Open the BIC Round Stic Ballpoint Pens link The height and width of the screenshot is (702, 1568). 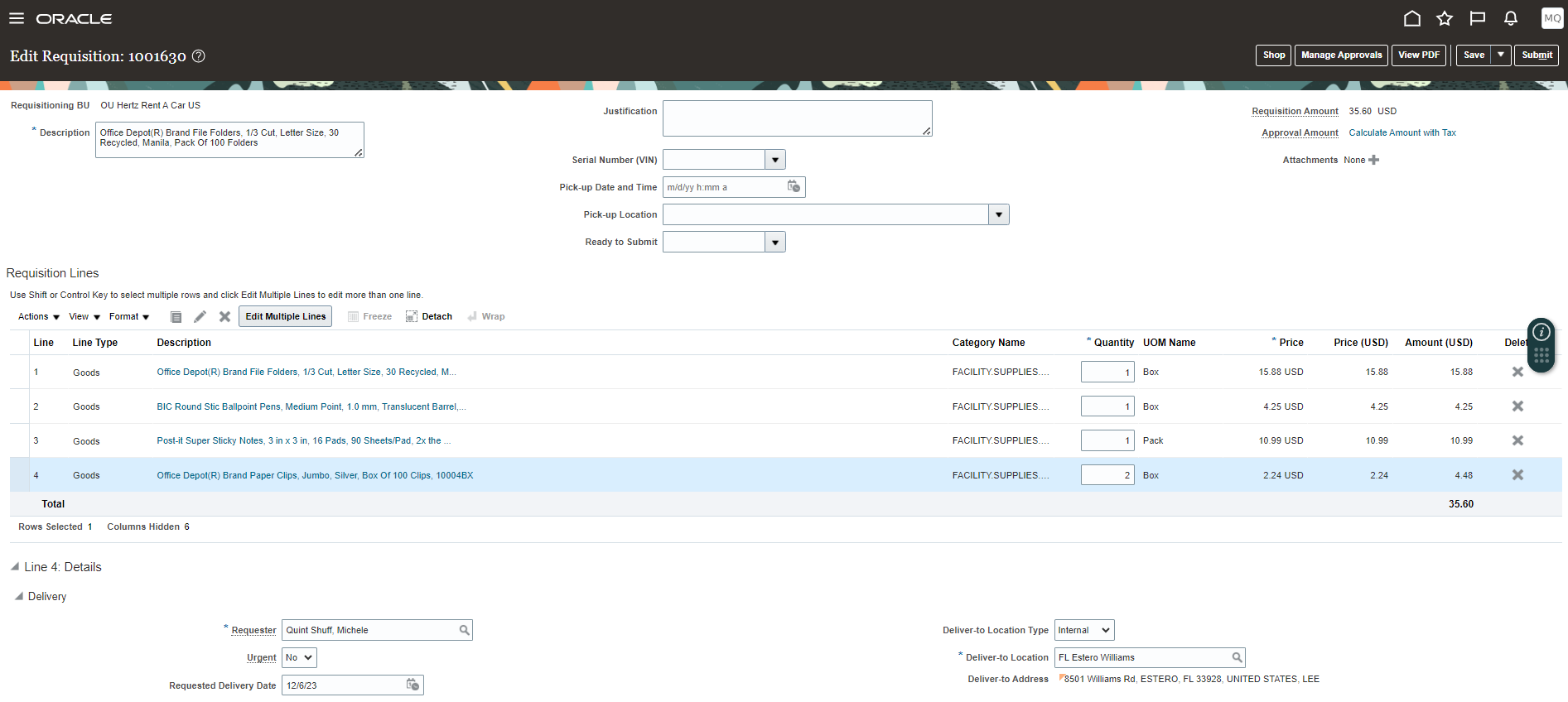pos(311,406)
